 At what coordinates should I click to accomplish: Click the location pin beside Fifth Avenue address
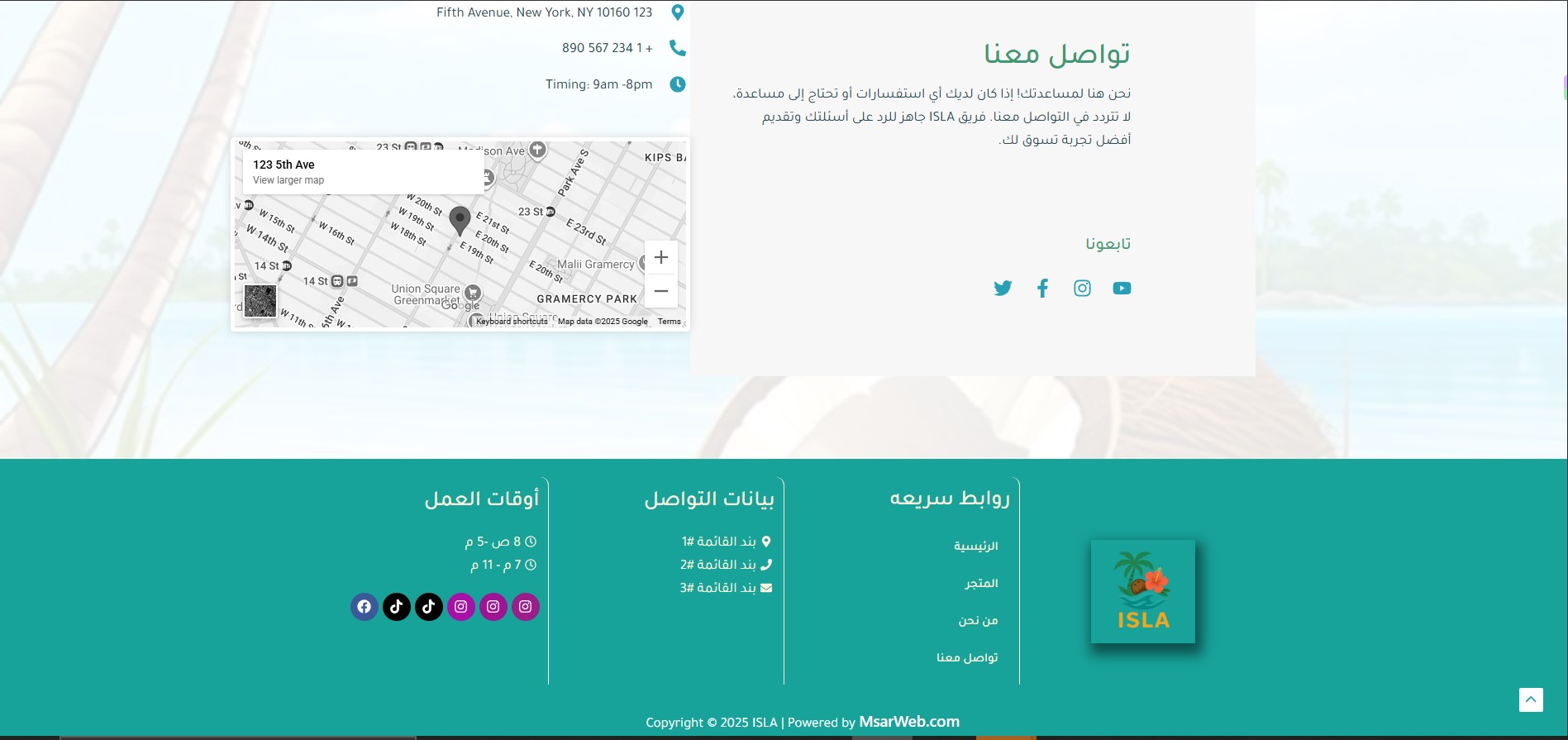click(x=677, y=12)
